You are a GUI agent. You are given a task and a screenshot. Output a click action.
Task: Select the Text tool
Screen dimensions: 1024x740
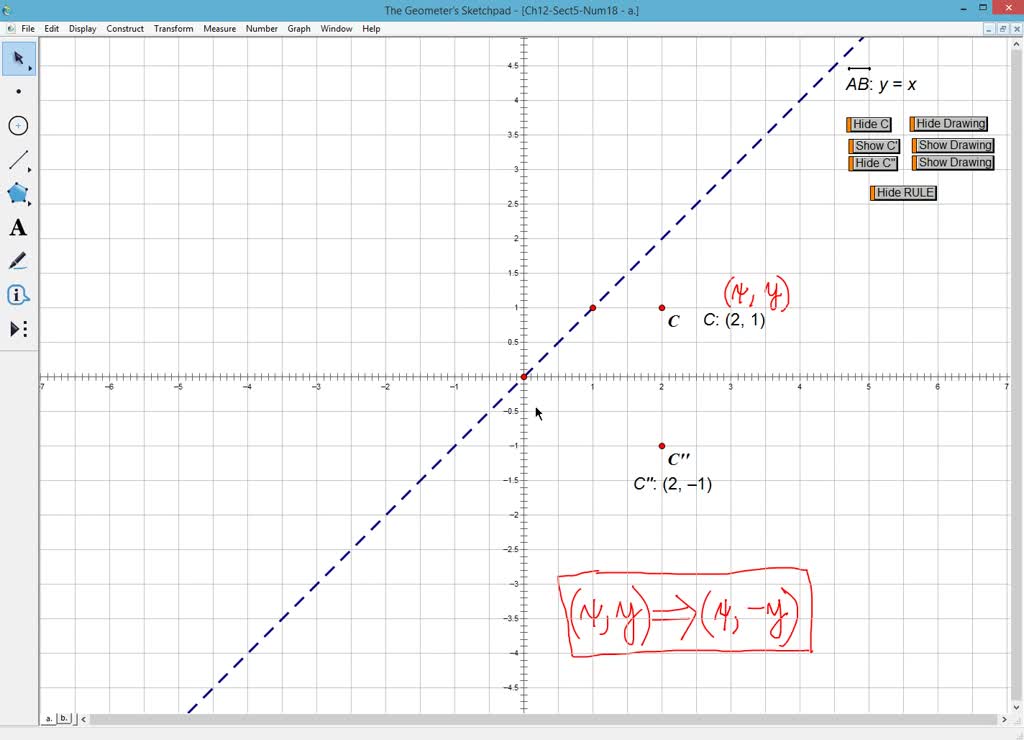(x=18, y=227)
